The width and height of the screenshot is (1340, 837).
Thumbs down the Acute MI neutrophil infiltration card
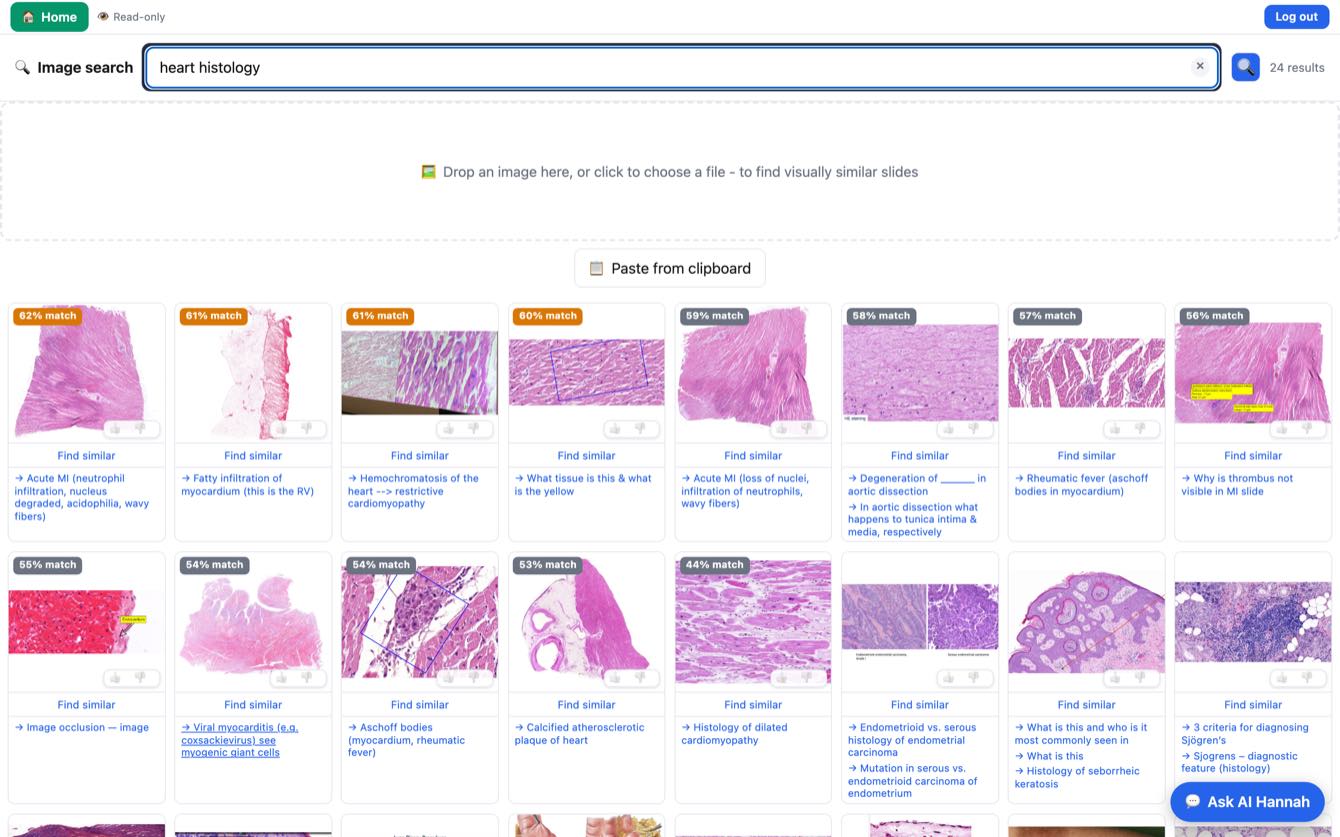coord(140,429)
